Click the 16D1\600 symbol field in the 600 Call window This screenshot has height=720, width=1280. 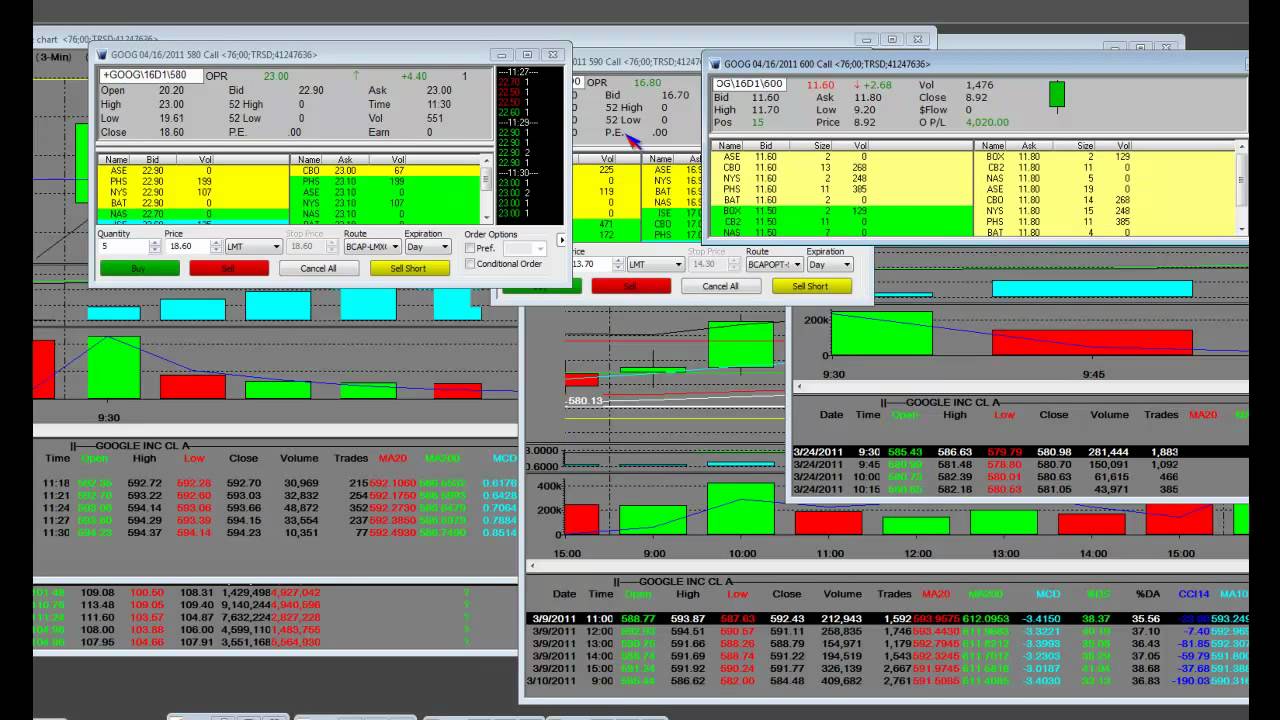749,85
